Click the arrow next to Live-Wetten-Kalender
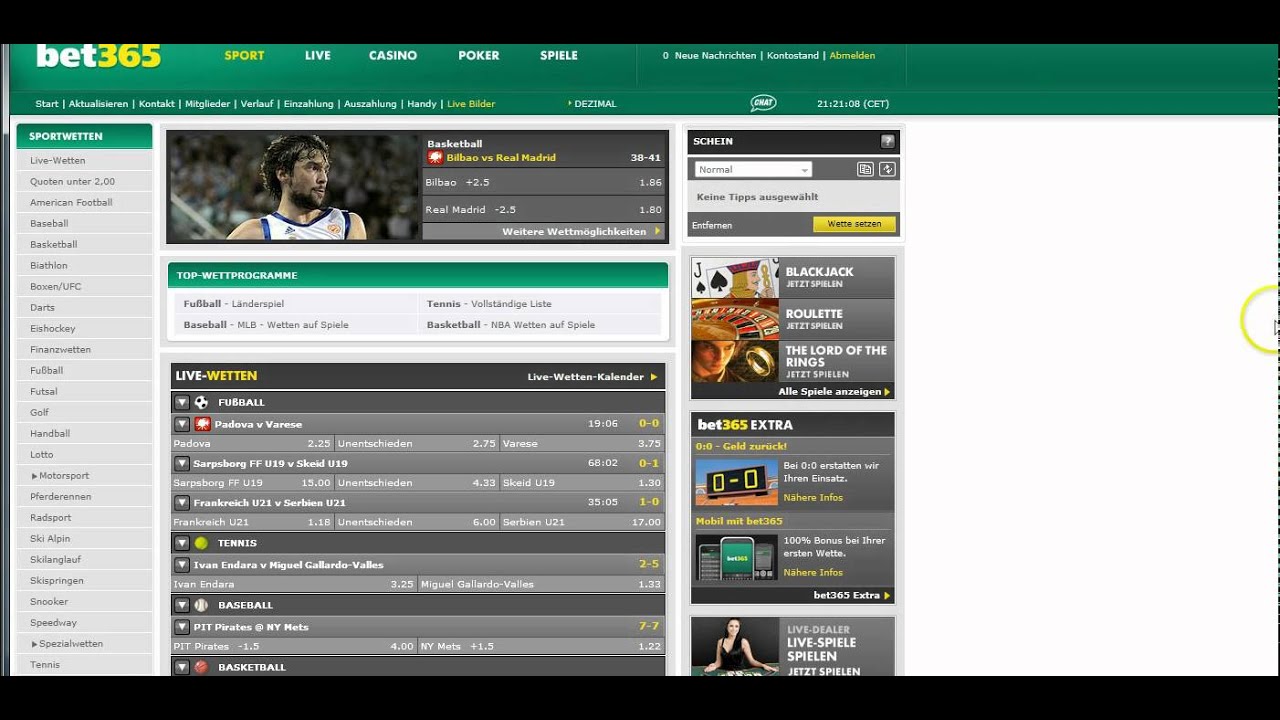The image size is (1280, 720). (x=654, y=377)
